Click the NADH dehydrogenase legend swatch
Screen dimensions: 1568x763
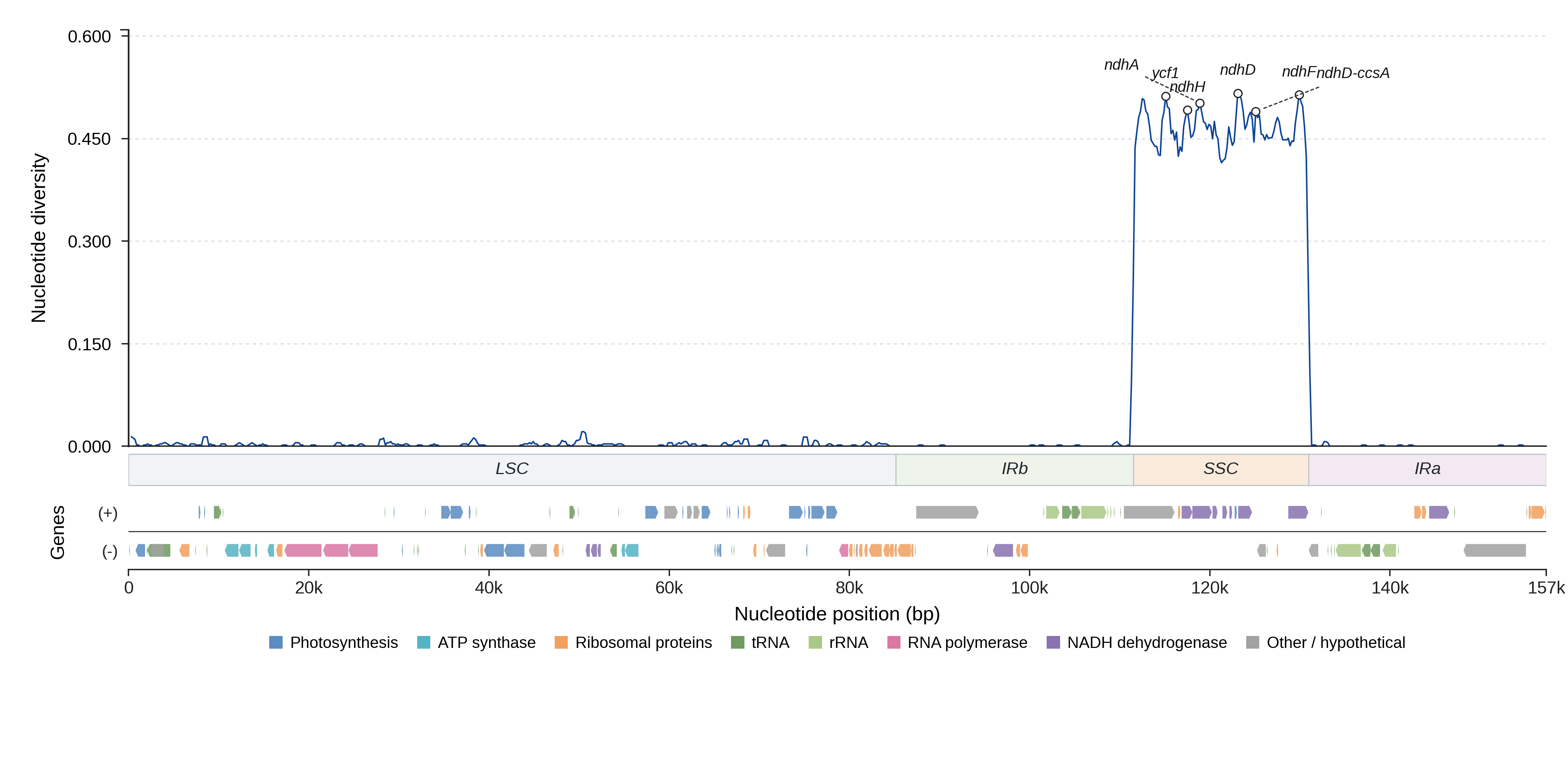[1053, 642]
